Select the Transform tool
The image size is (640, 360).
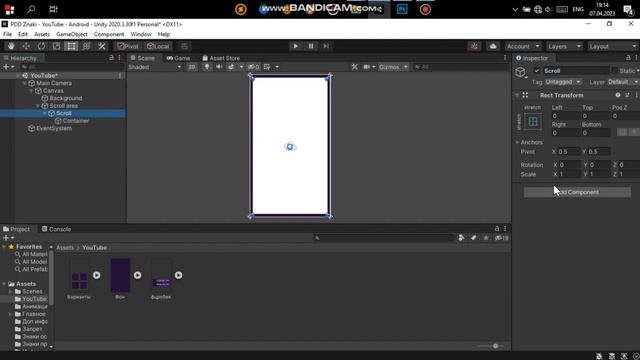pyautogui.click(x=87, y=46)
